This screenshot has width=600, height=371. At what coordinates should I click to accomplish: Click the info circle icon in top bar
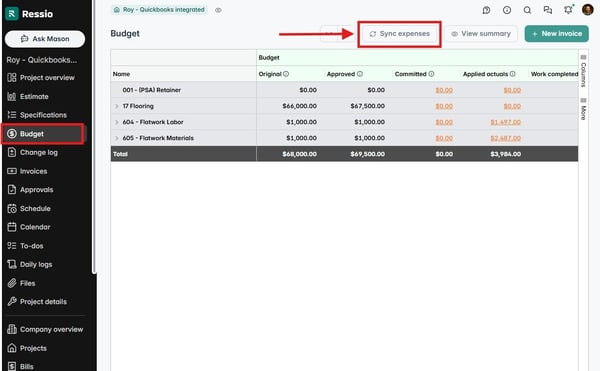tap(507, 10)
